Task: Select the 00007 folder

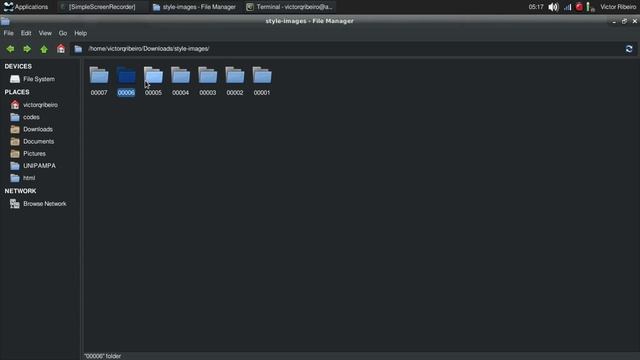Action: tap(99, 81)
